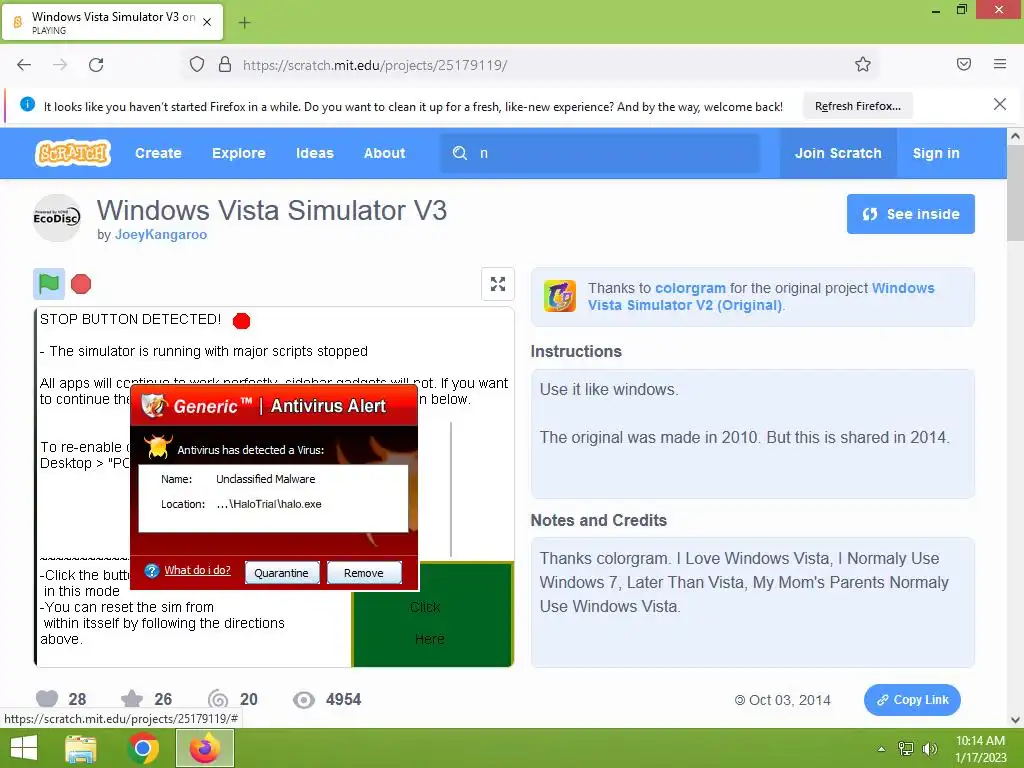Close the Windows Vista Simulator tab

coord(207,22)
